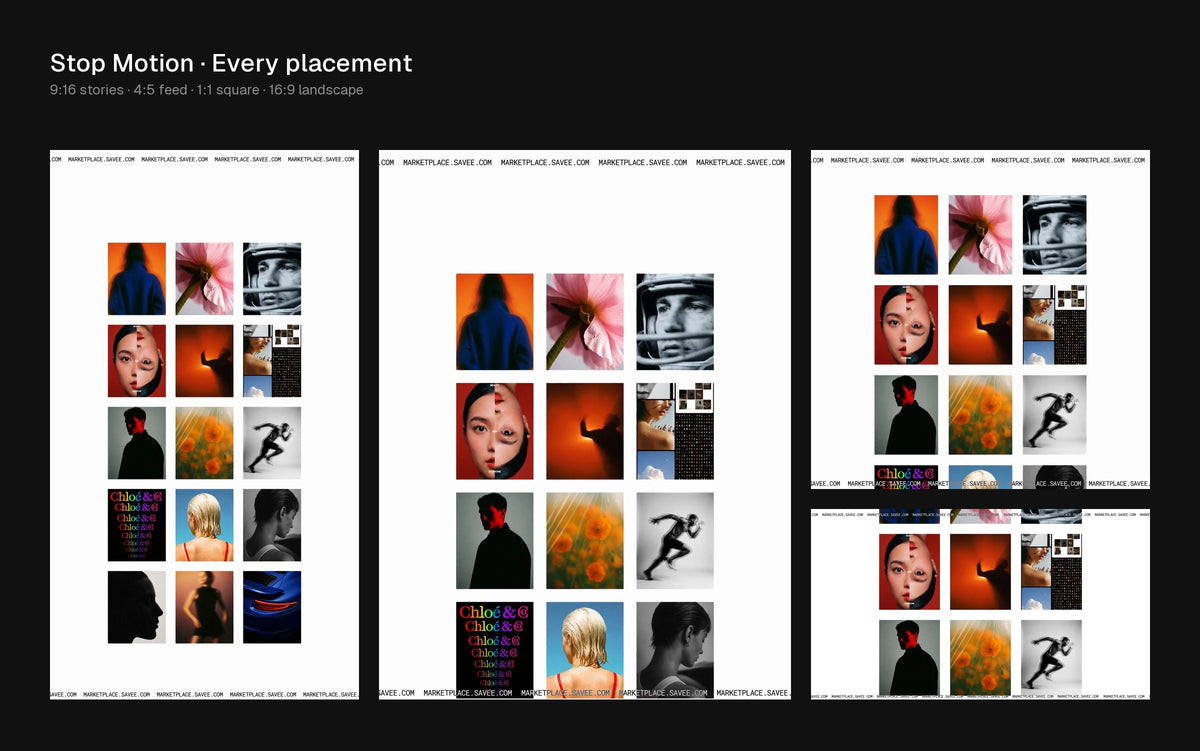Open the red-lit man profile thumbnail in the landscape panel

pos(909,657)
